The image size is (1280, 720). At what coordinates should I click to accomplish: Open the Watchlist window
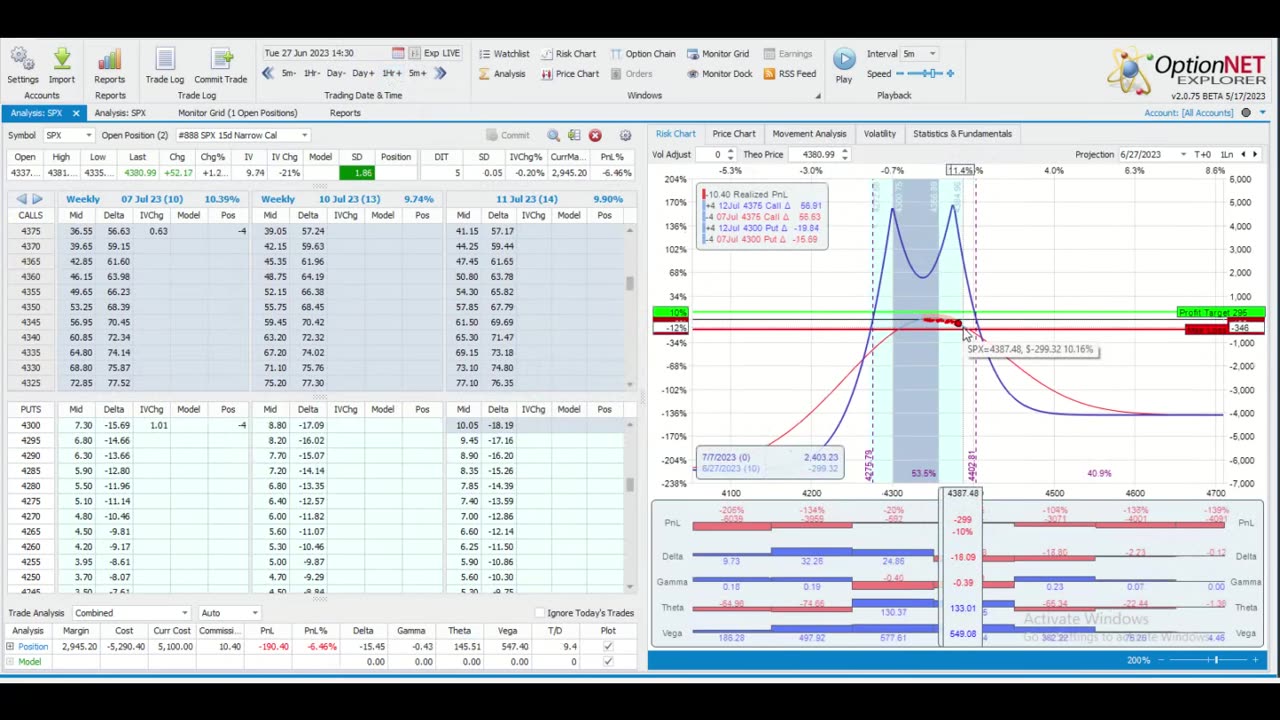[503, 54]
